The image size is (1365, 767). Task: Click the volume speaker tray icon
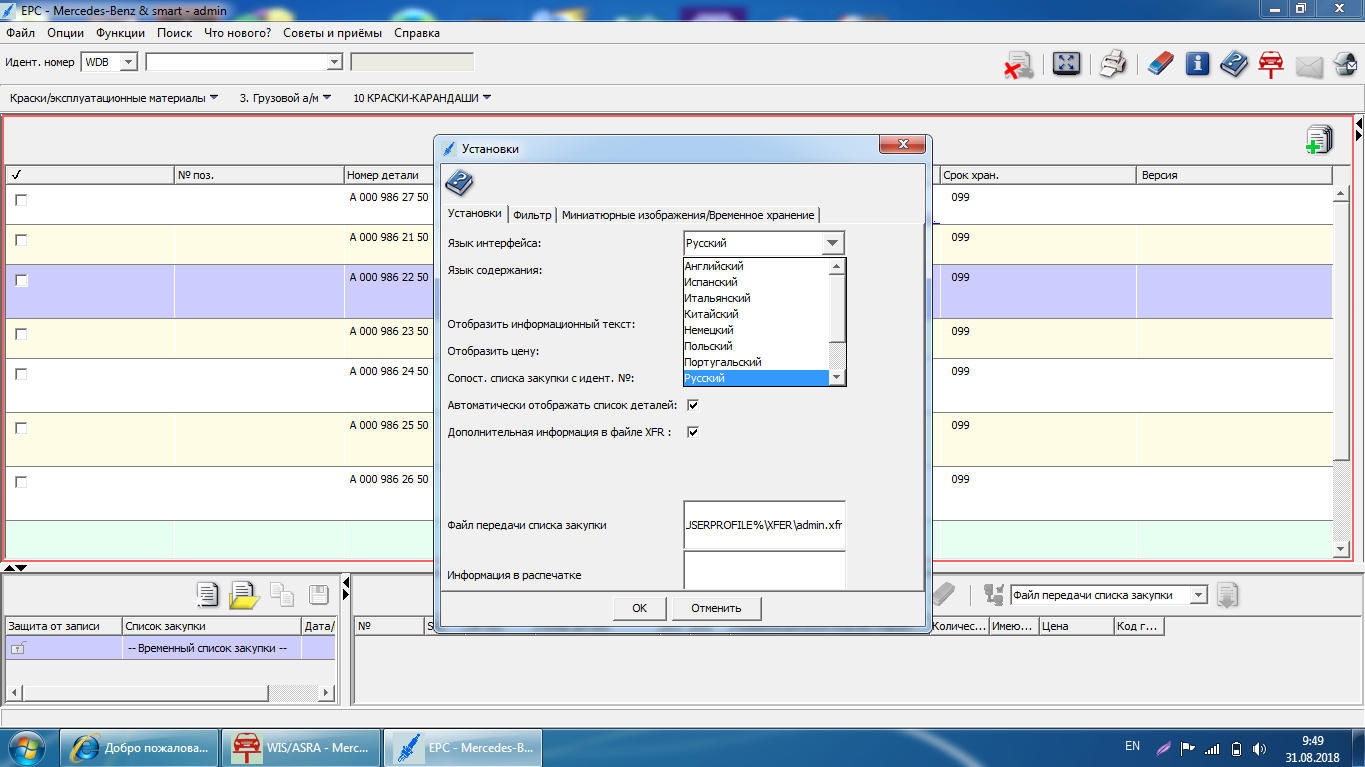(1259, 748)
